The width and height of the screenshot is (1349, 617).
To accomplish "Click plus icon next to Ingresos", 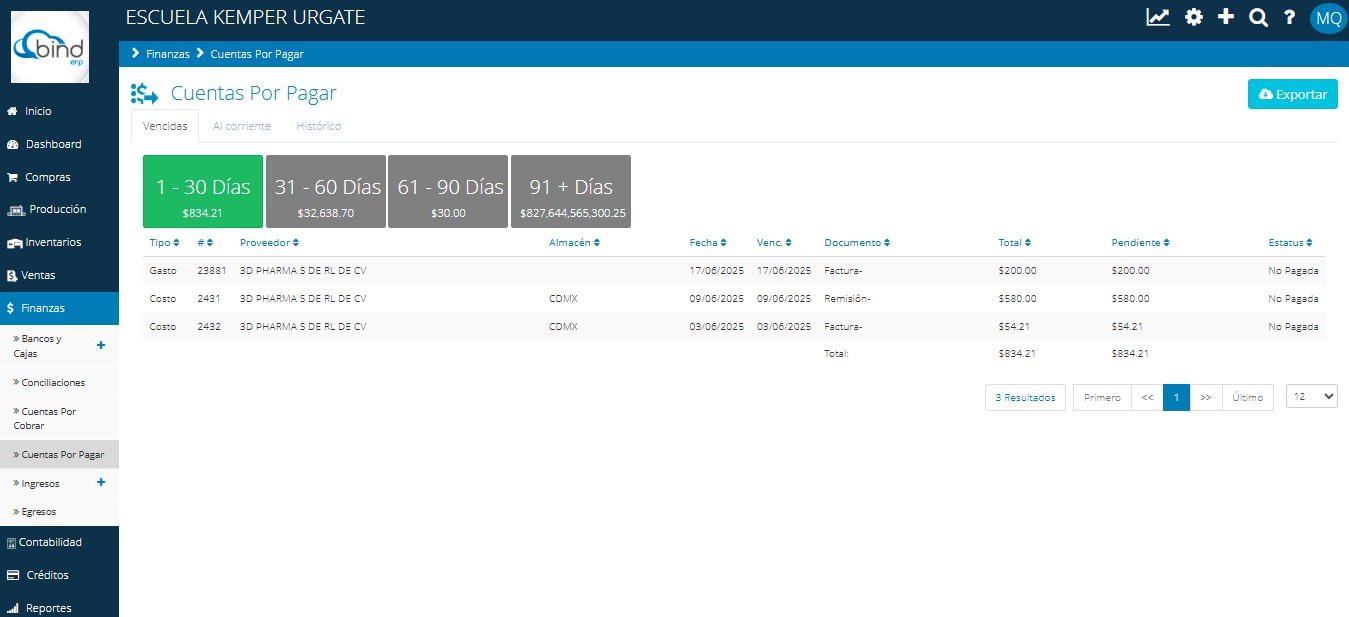I will tap(100, 483).
